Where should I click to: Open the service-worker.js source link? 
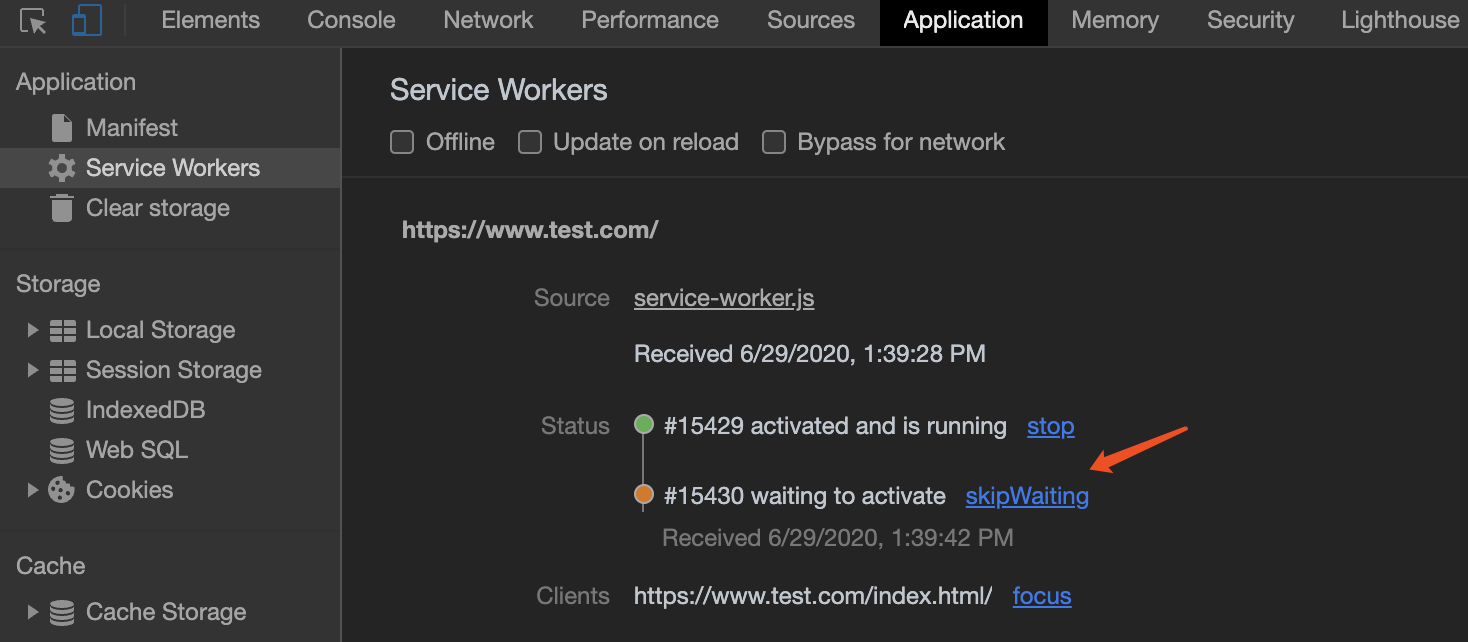(x=724, y=298)
